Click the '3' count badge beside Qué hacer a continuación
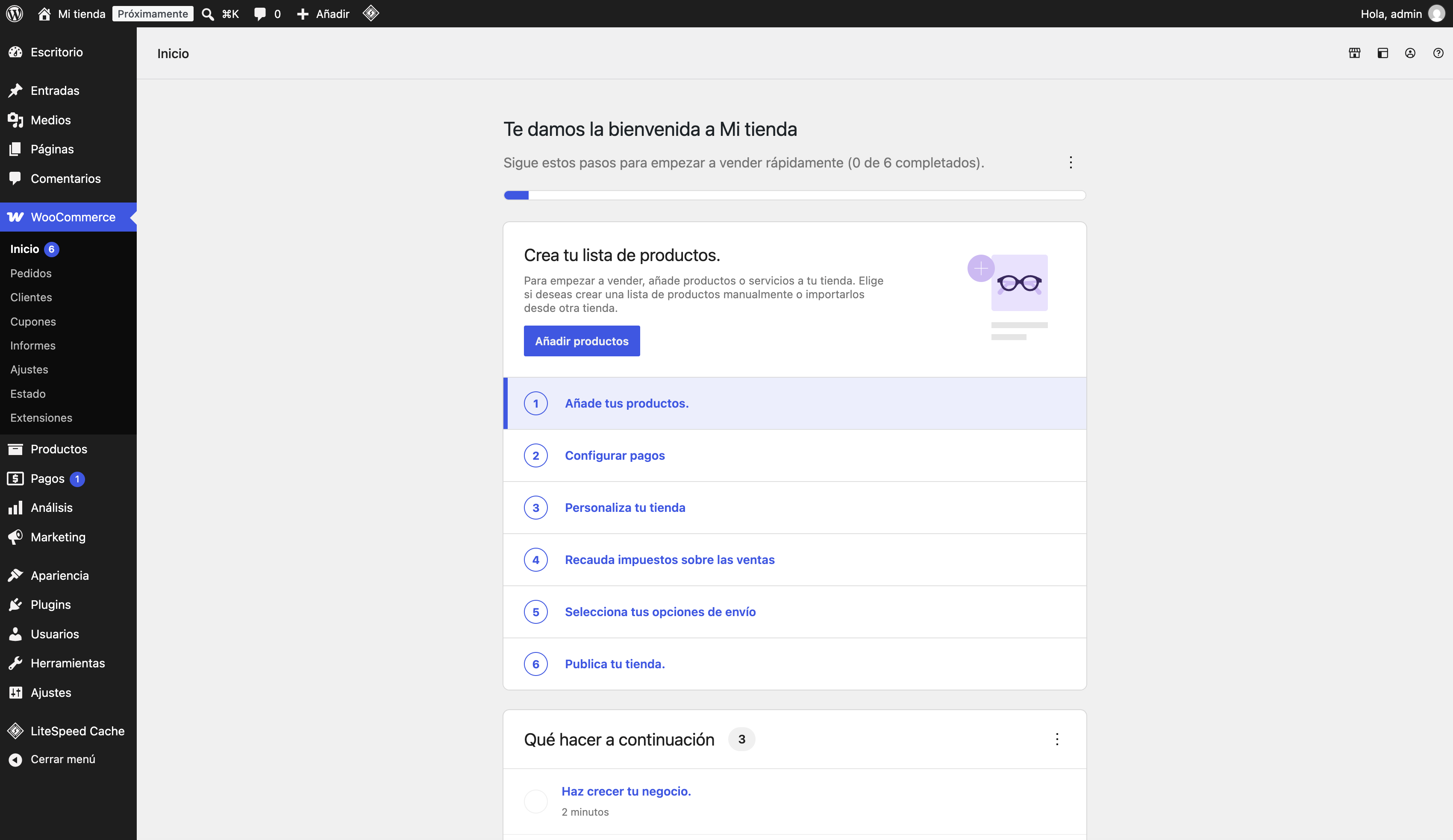1453x840 pixels. (741, 739)
